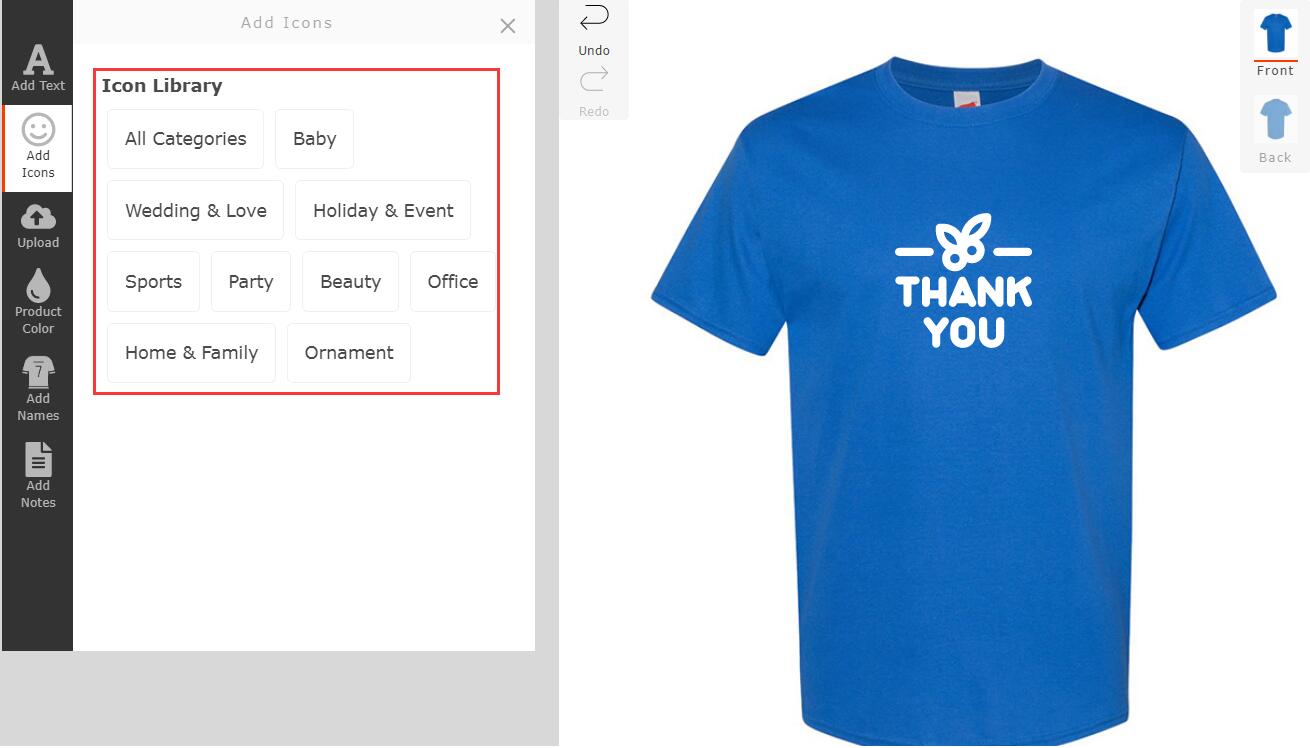Select the Party icon category
Screen dimensions: 1310x748
[250, 282]
